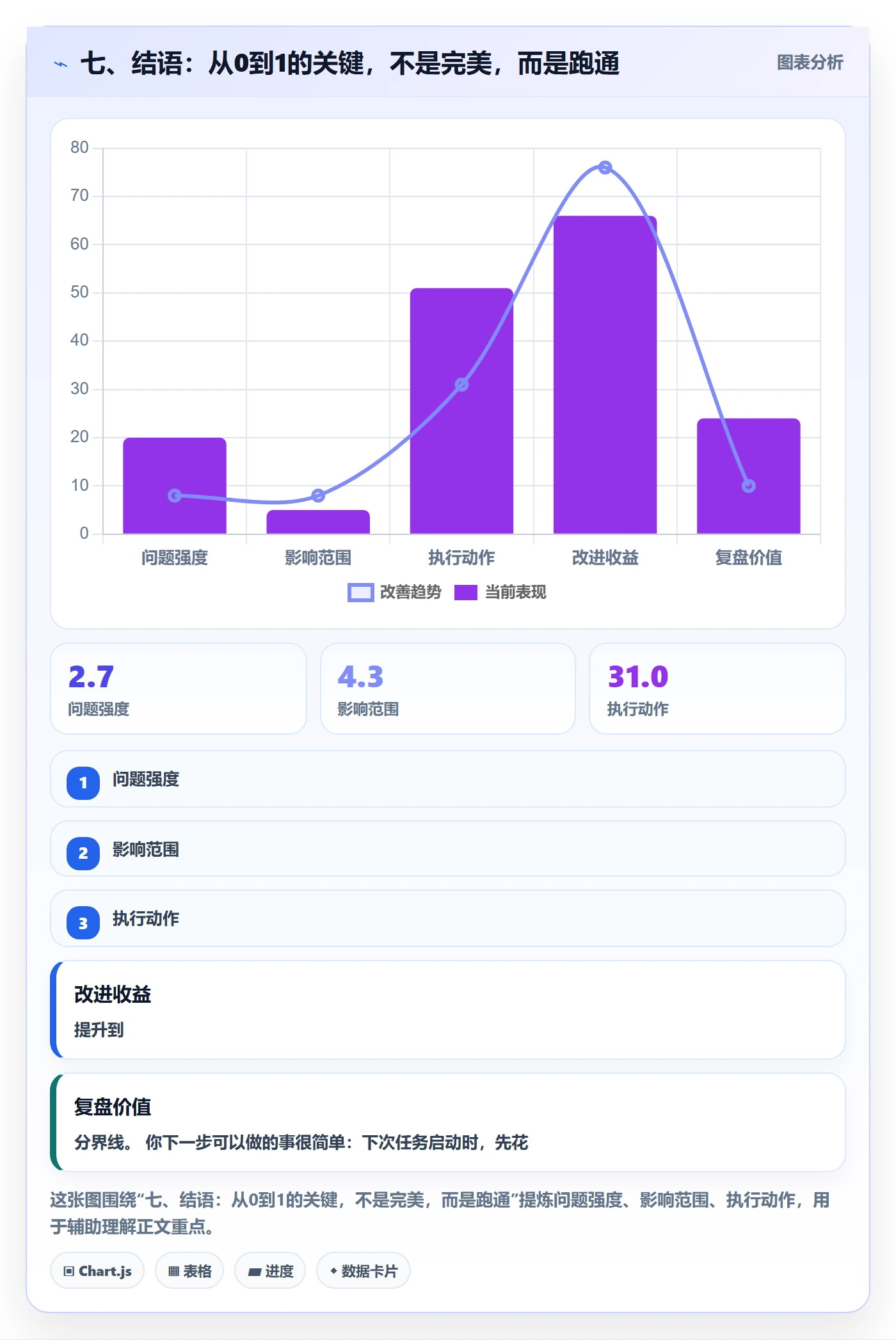Click the number 3 badge for 执行动作
The height and width of the screenshot is (1340, 896).
[83, 923]
